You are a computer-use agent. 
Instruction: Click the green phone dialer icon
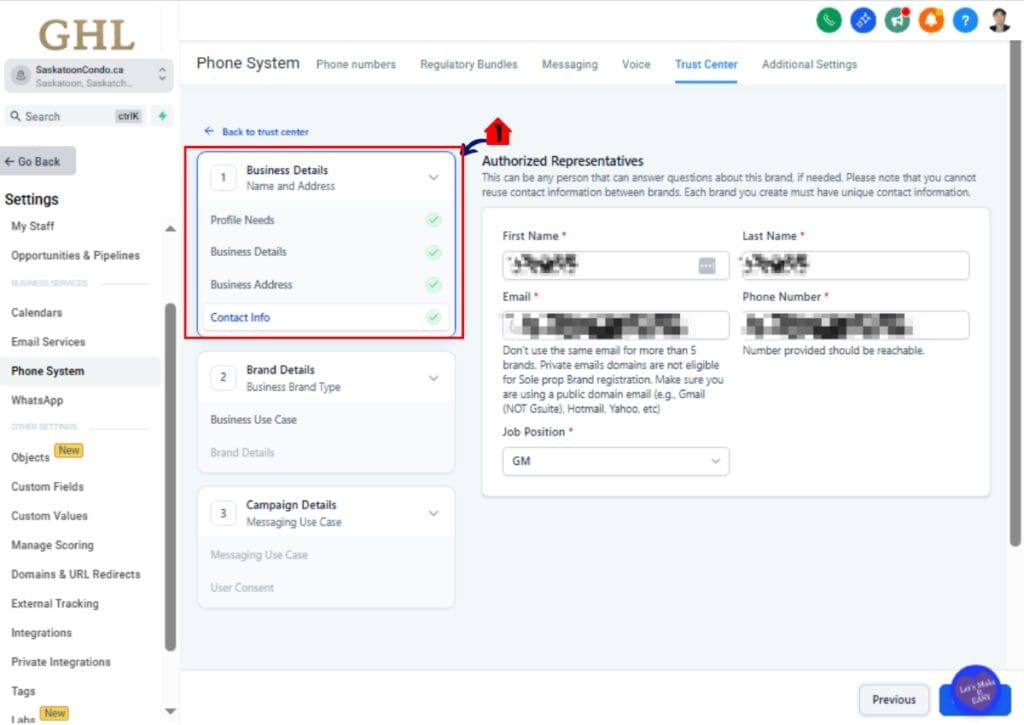pos(828,19)
